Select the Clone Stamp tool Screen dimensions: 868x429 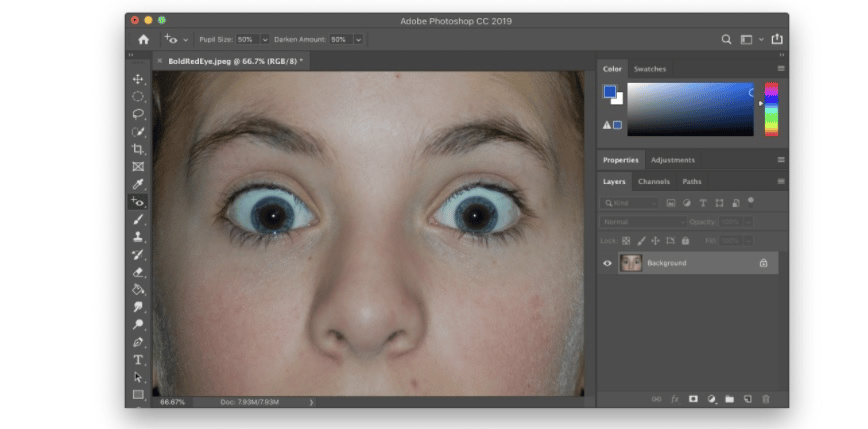tap(138, 237)
